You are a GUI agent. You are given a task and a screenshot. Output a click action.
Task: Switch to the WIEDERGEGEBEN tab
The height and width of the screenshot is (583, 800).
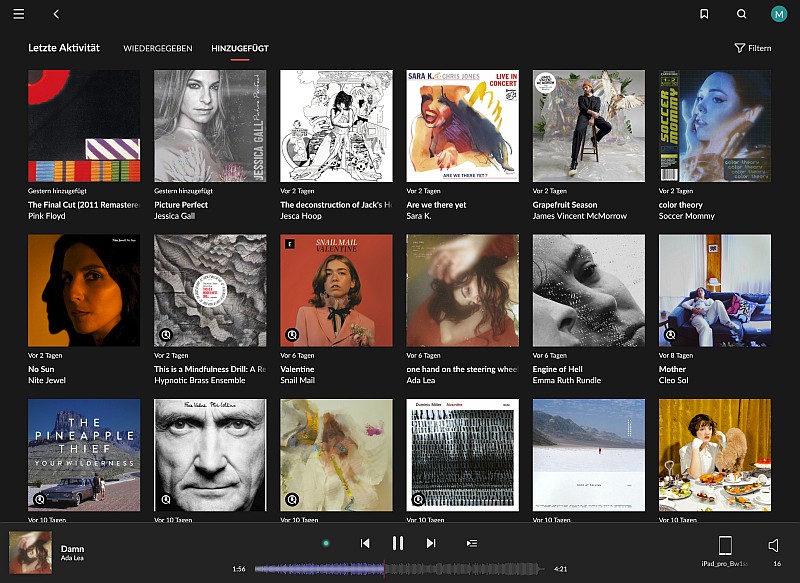click(x=158, y=48)
